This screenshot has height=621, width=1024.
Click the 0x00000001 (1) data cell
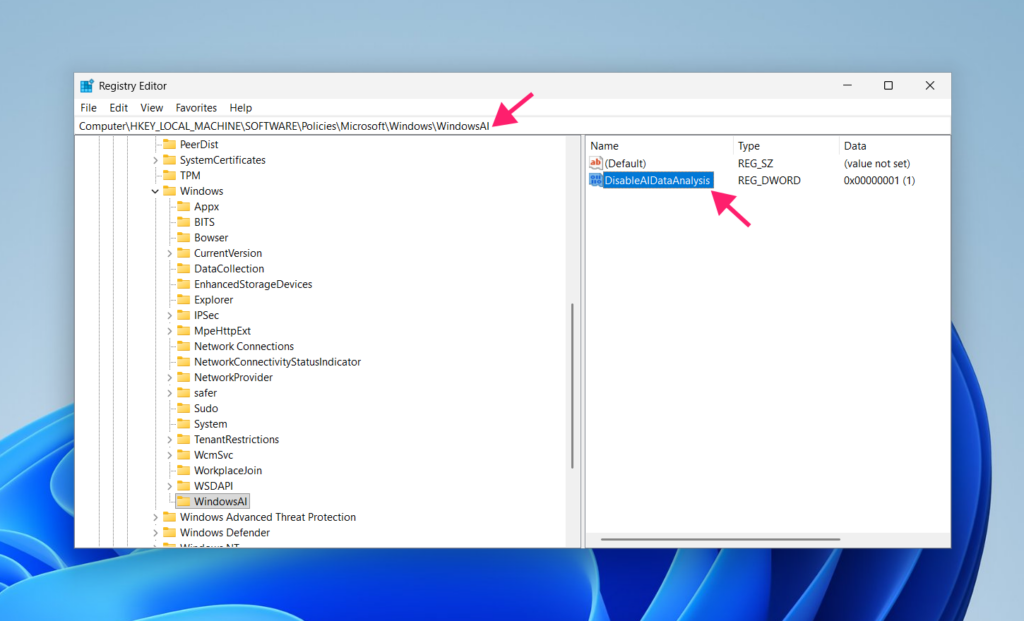[x=879, y=180]
